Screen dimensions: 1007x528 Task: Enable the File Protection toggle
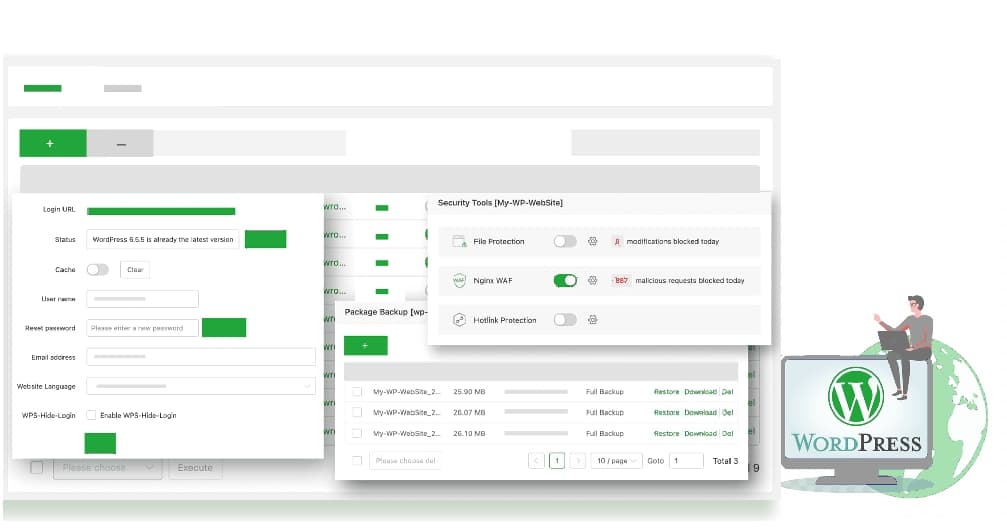pos(565,241)
